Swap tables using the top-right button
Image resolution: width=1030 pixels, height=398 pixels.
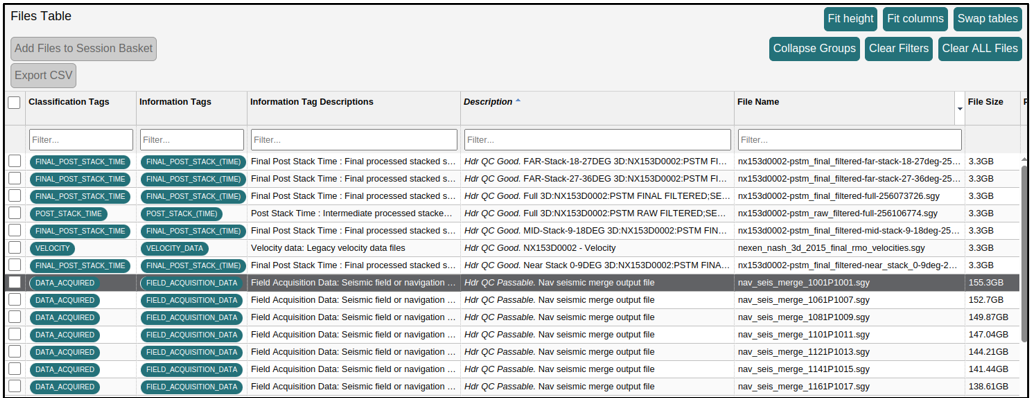click(x=987, y=19)
